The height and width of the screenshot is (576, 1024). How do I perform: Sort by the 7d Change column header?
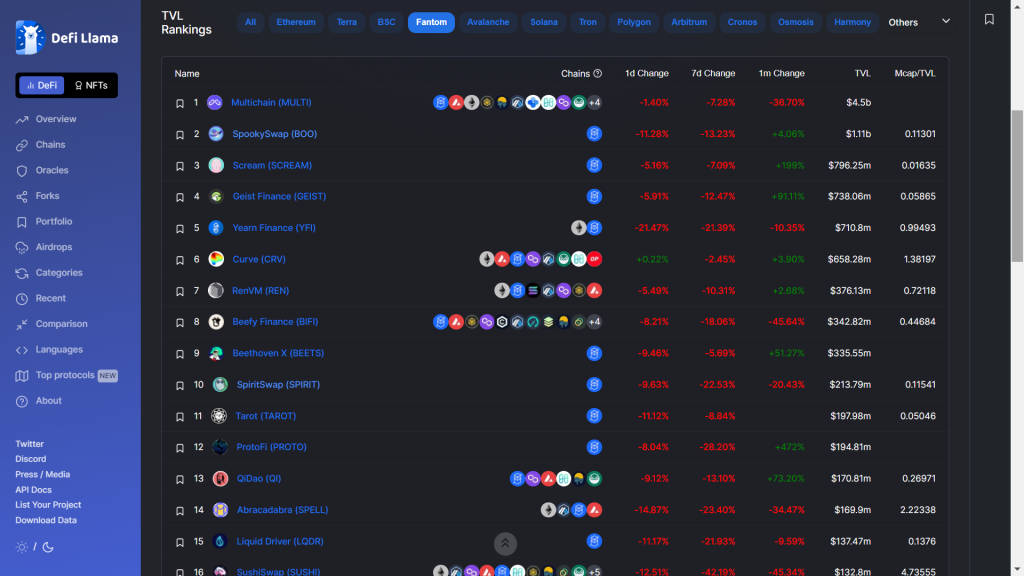point(713,74)
